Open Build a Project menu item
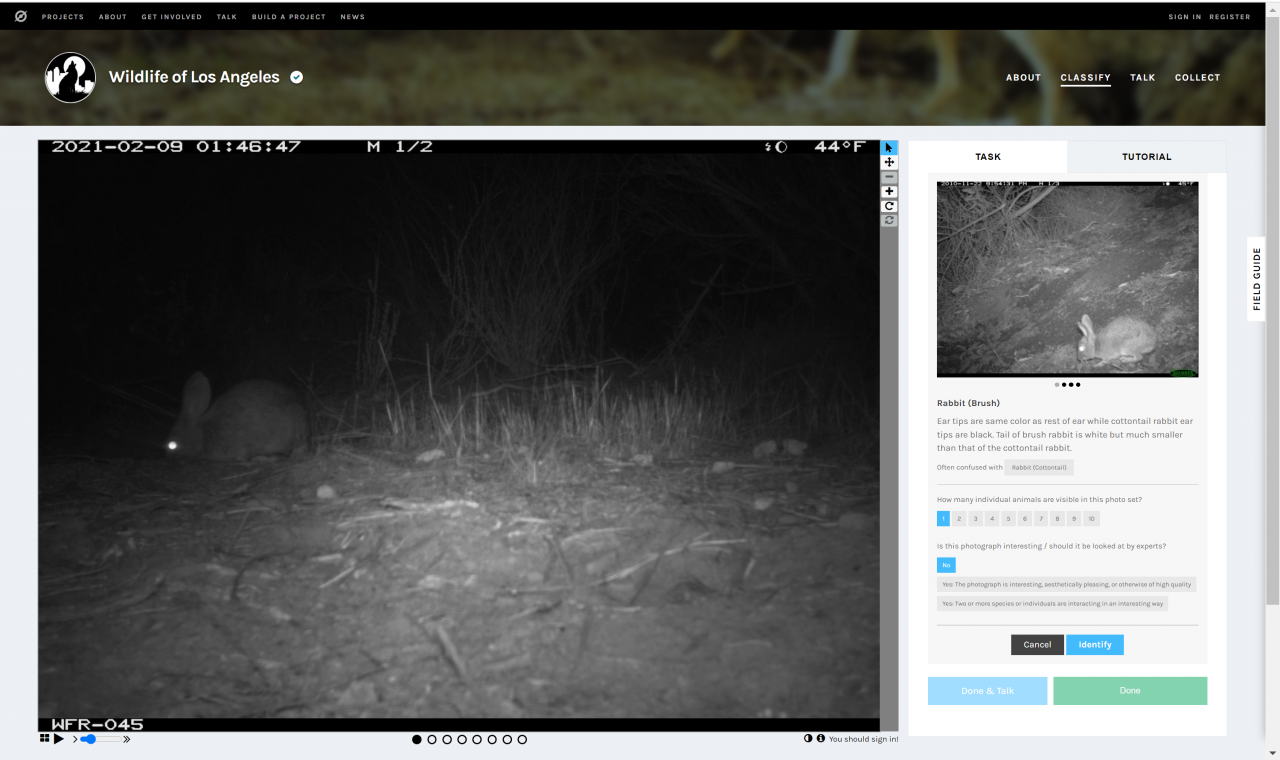The height and width of the screenshot is (760, 1280). coord(289,17)
